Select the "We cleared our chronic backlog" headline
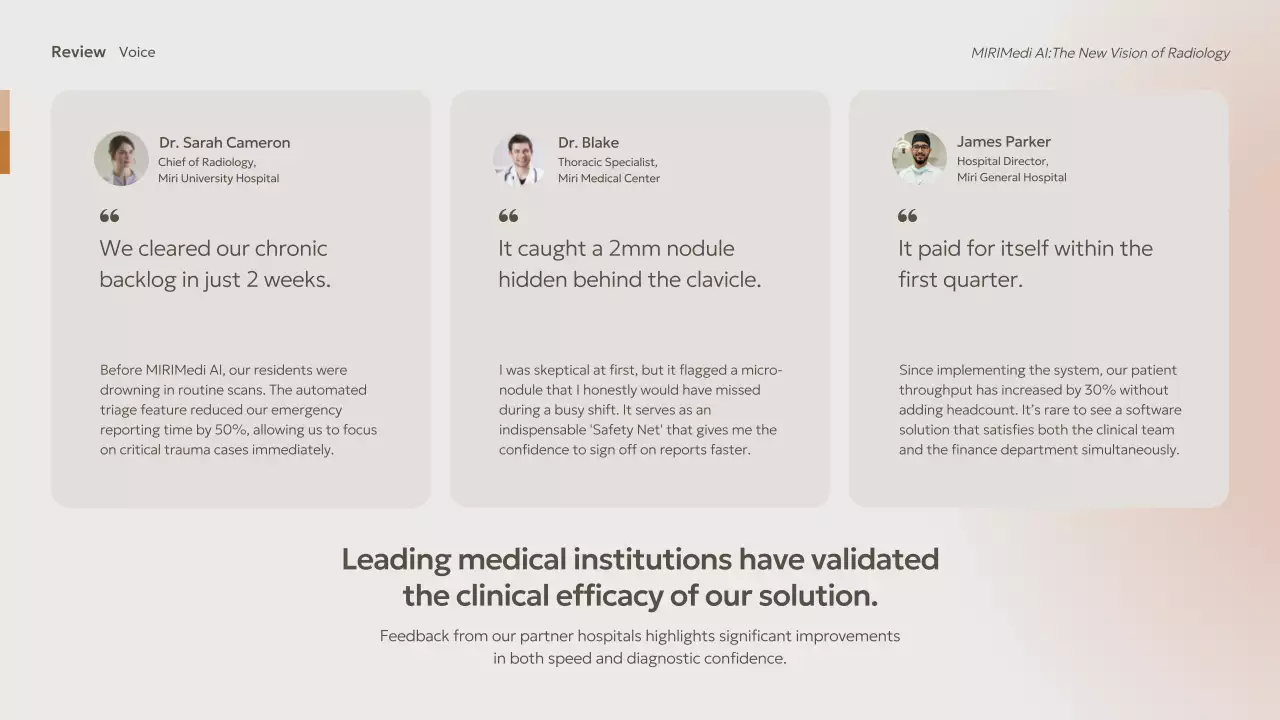Viewport: 1280px width, 720px height. pyautogui.click(x=214, y=264)
